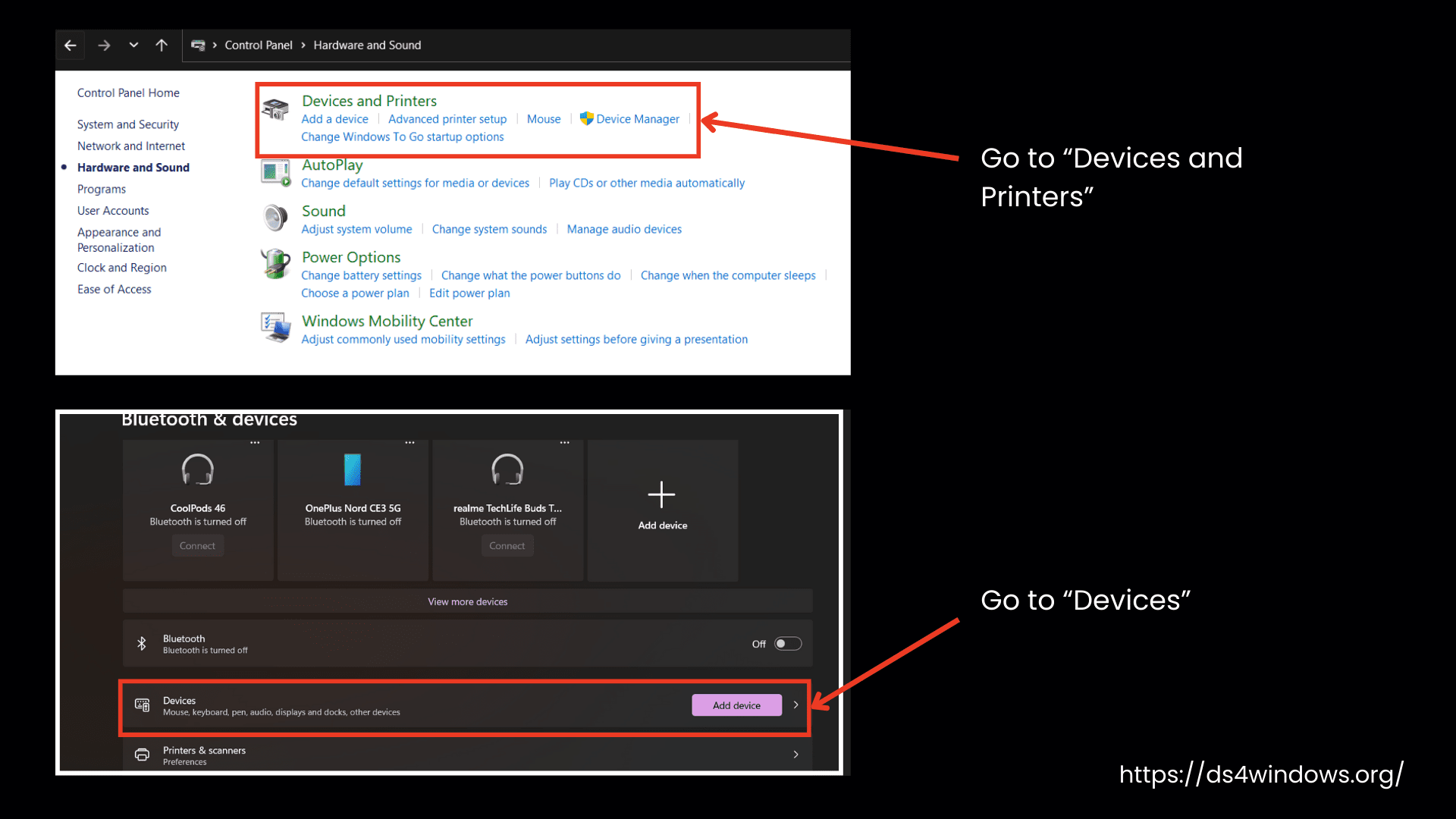Click the plus Add device tile
This screenshot has width=1456, height=819.
pyautogui.click(x=662, y=510)
